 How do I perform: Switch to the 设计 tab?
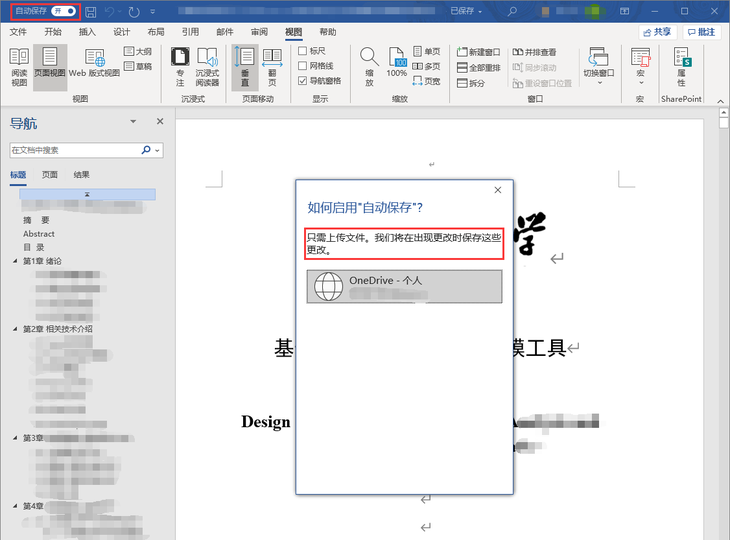[x=122, y=32]
